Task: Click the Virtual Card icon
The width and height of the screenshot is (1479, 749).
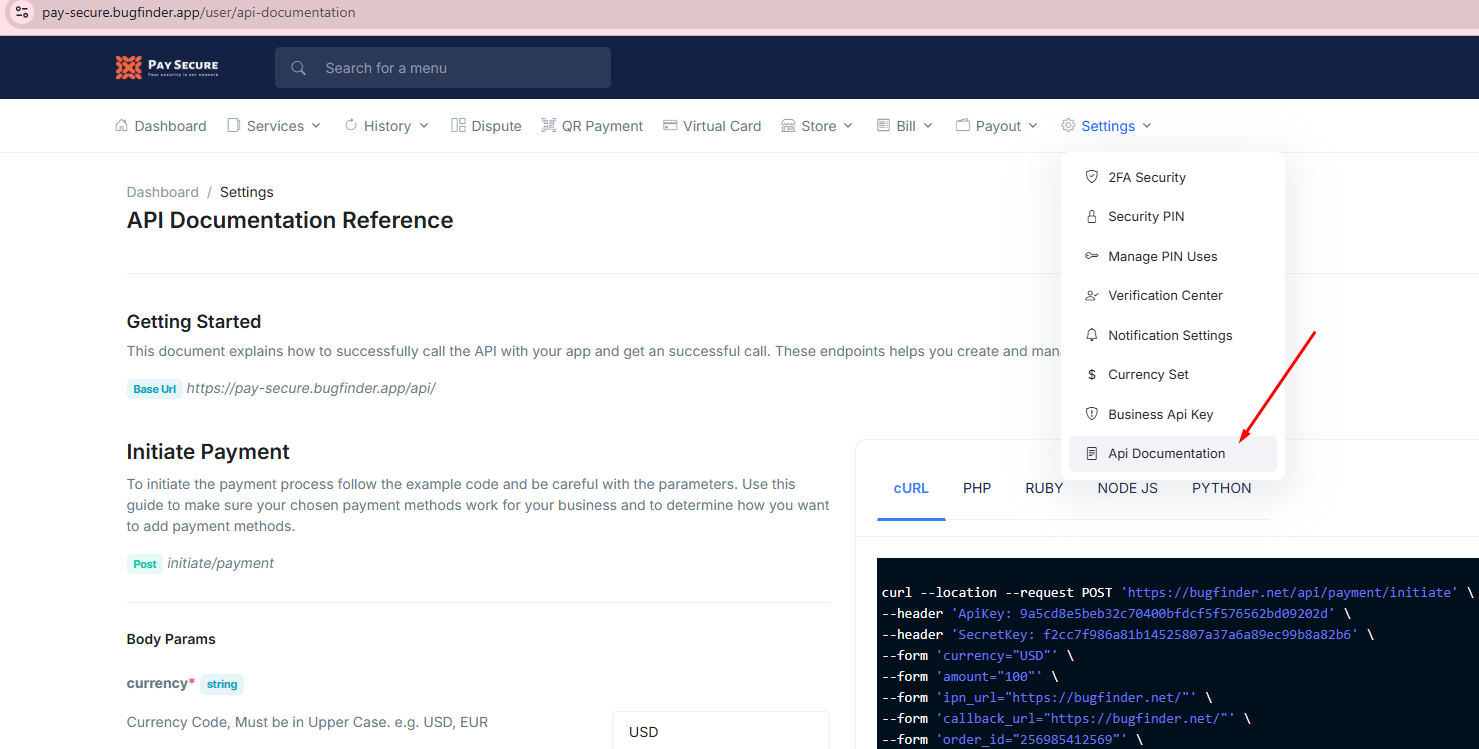Action: click(x=670, y=125)
